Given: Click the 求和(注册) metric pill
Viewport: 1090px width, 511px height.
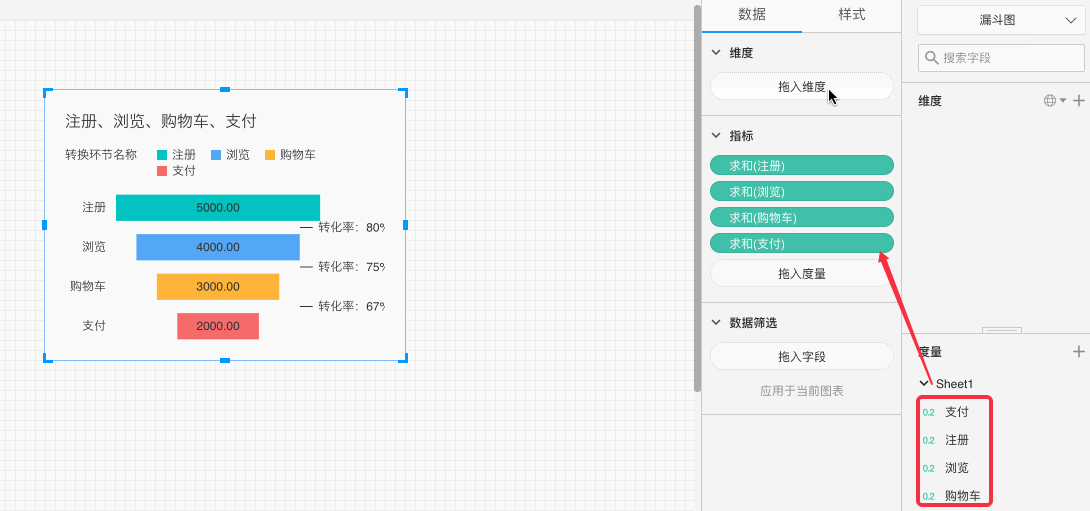Looking at the screenshot, I should click(x=801, y=166).
